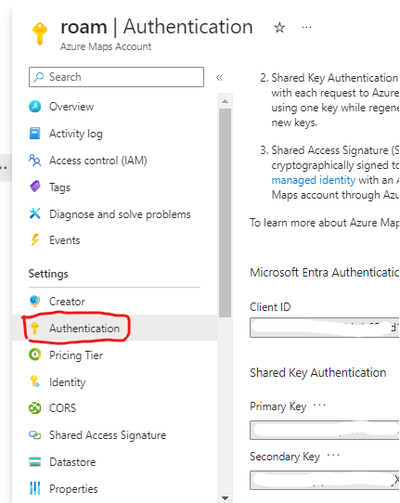
Task: Open the ellipsis menu beside the page title
Action: [306, 27]
